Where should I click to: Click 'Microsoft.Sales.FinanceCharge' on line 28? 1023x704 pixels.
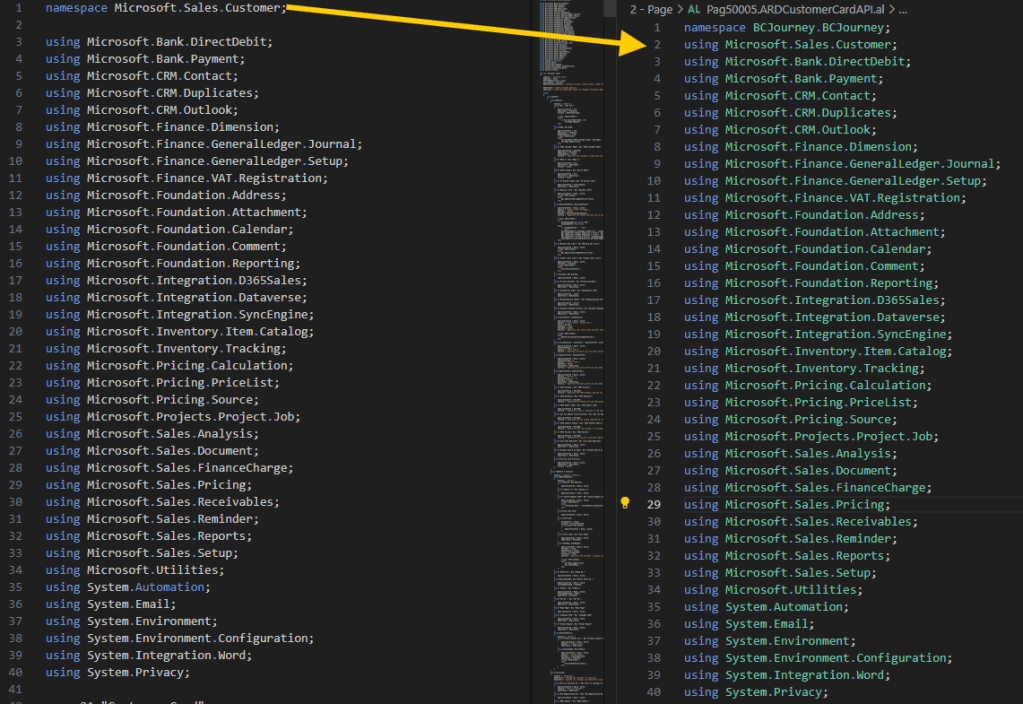[x=827, y=487]
